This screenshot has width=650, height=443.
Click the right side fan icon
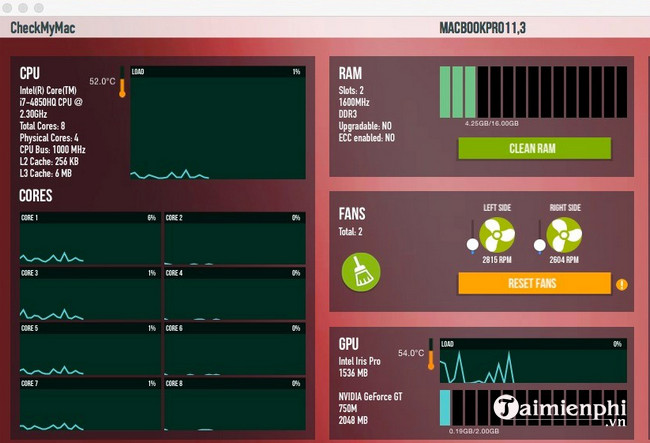[x=565, y=235]
